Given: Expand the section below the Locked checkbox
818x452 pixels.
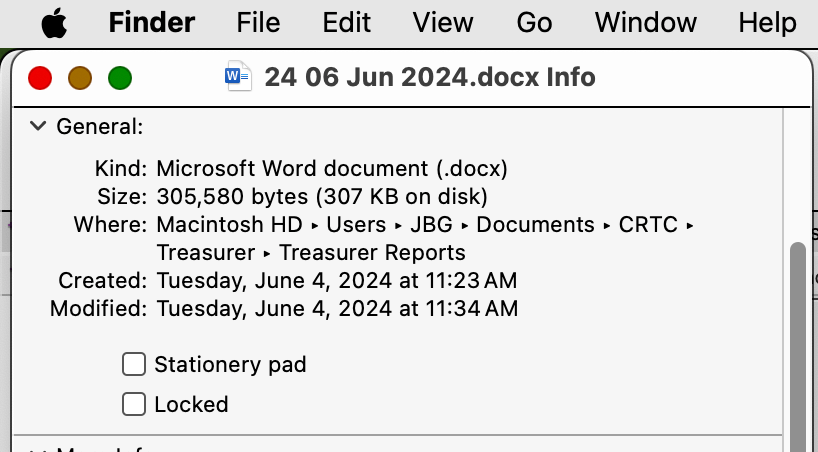Looking at the screenshot, I should [x=38, y=449].
